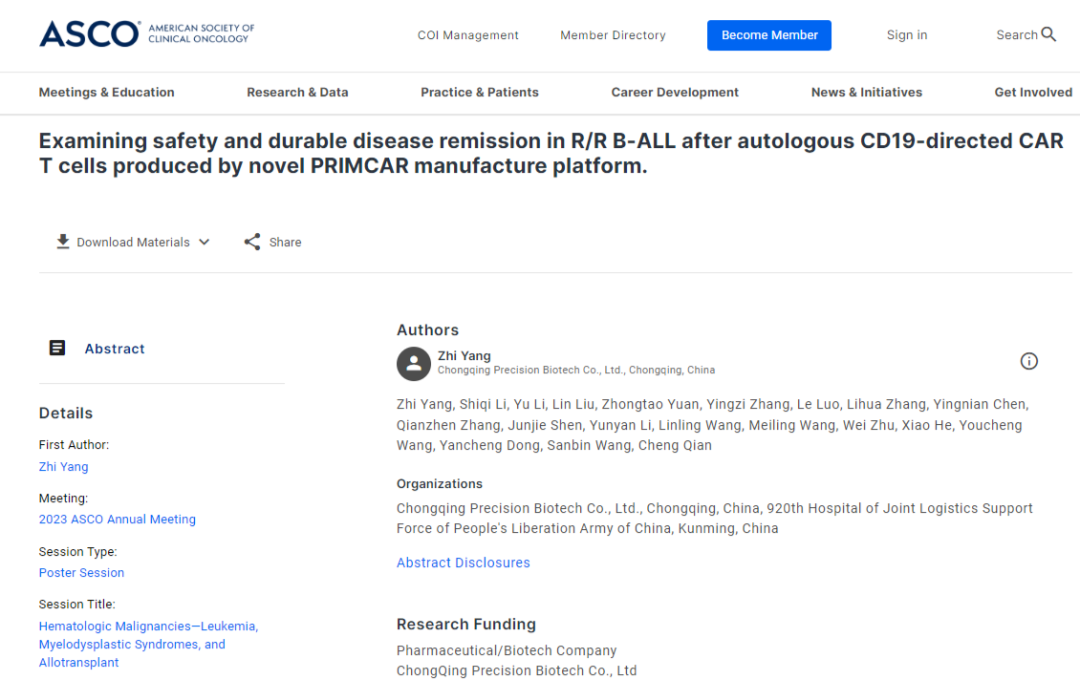Click the author info circle icon
The width and height of the screenshot is (1080, 680).
(x=1029, y=361)
